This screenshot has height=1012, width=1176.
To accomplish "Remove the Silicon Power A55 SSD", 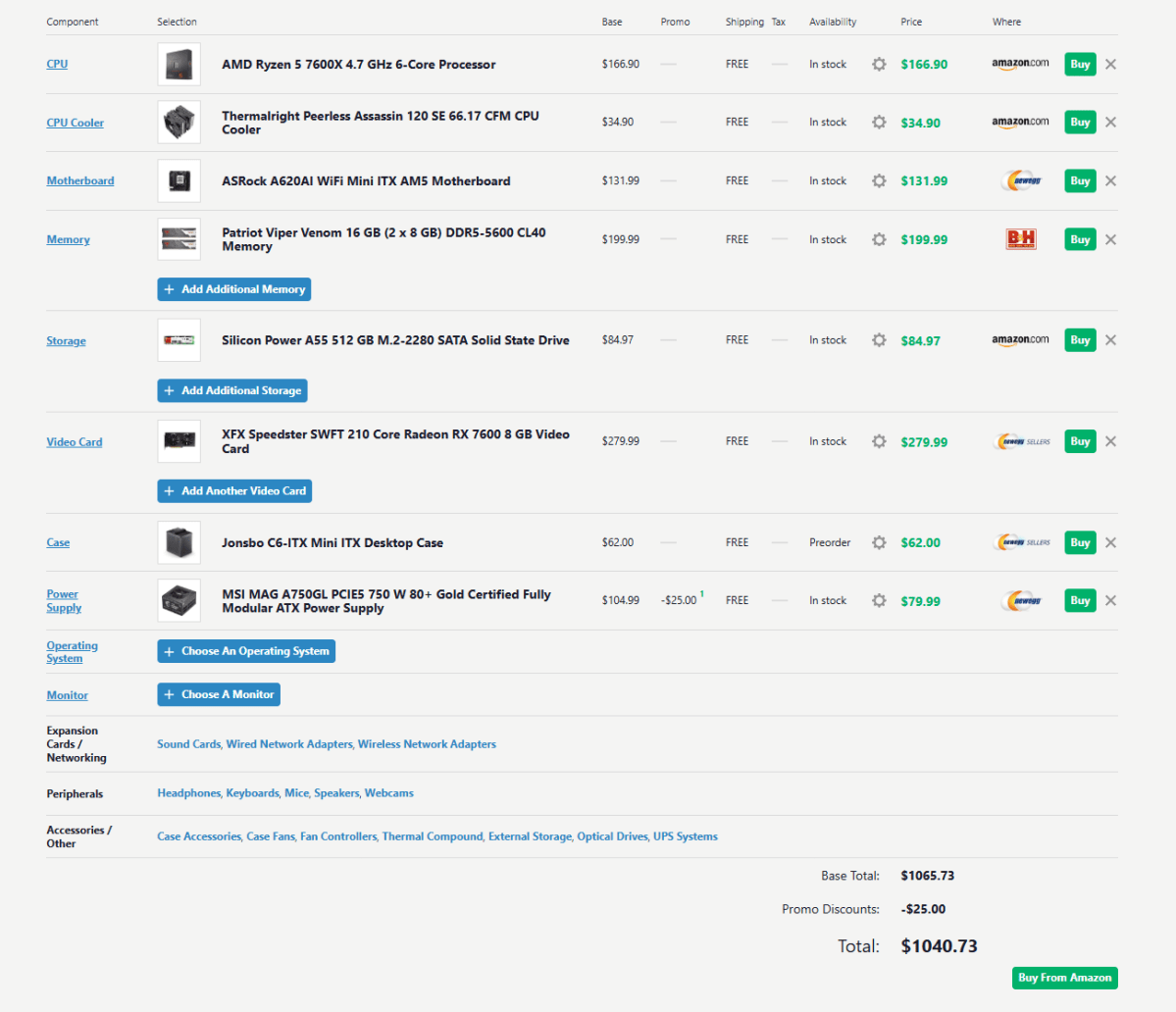I will coord(1110,340).
